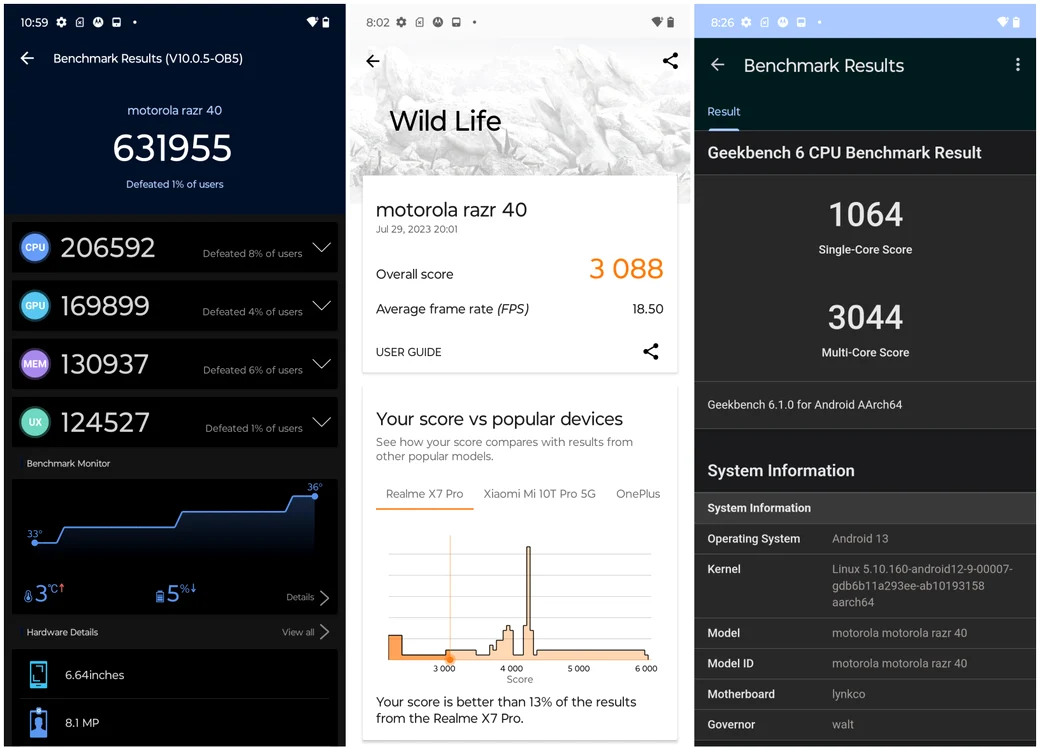Screen dimensions: 1040x750
Task: Tap the Governor value walt
Action: (842, 725)
